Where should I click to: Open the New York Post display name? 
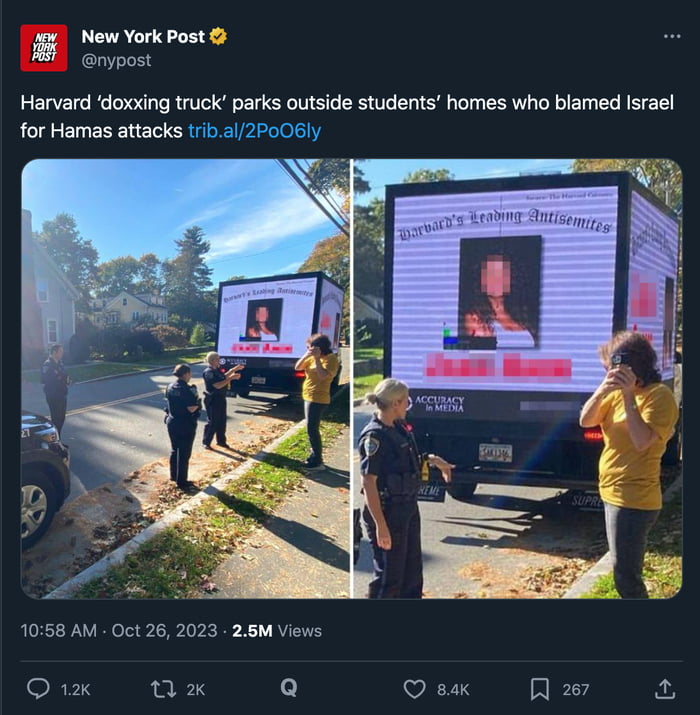click(x=143, y=36)
